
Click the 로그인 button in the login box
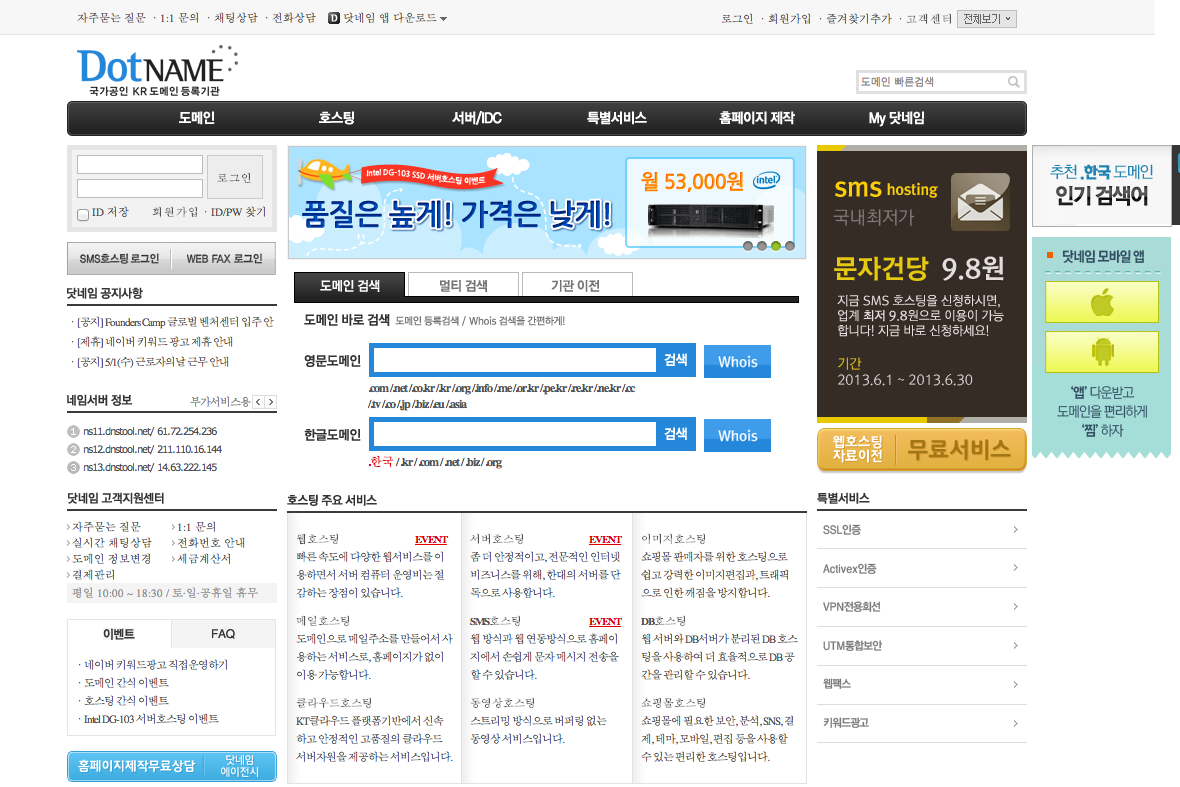[235, 178]
